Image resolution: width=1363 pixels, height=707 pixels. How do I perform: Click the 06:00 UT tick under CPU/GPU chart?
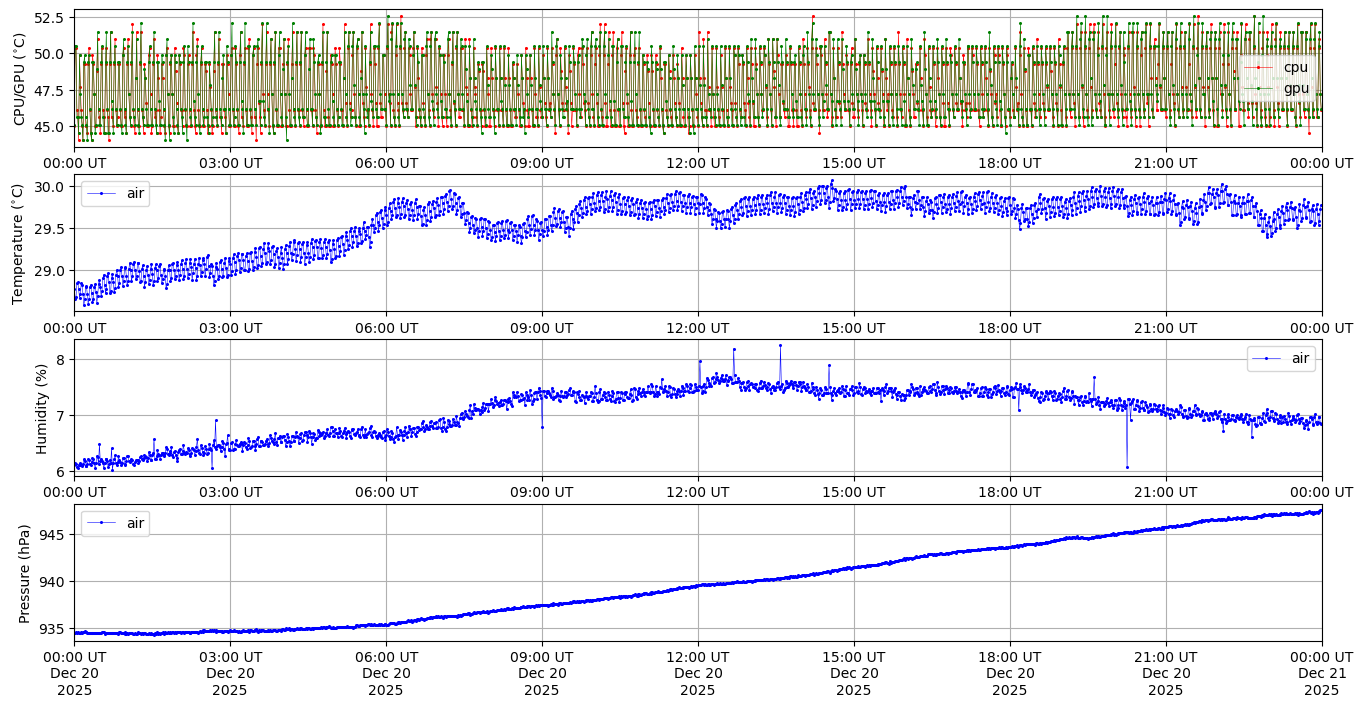tap(386, 162)
